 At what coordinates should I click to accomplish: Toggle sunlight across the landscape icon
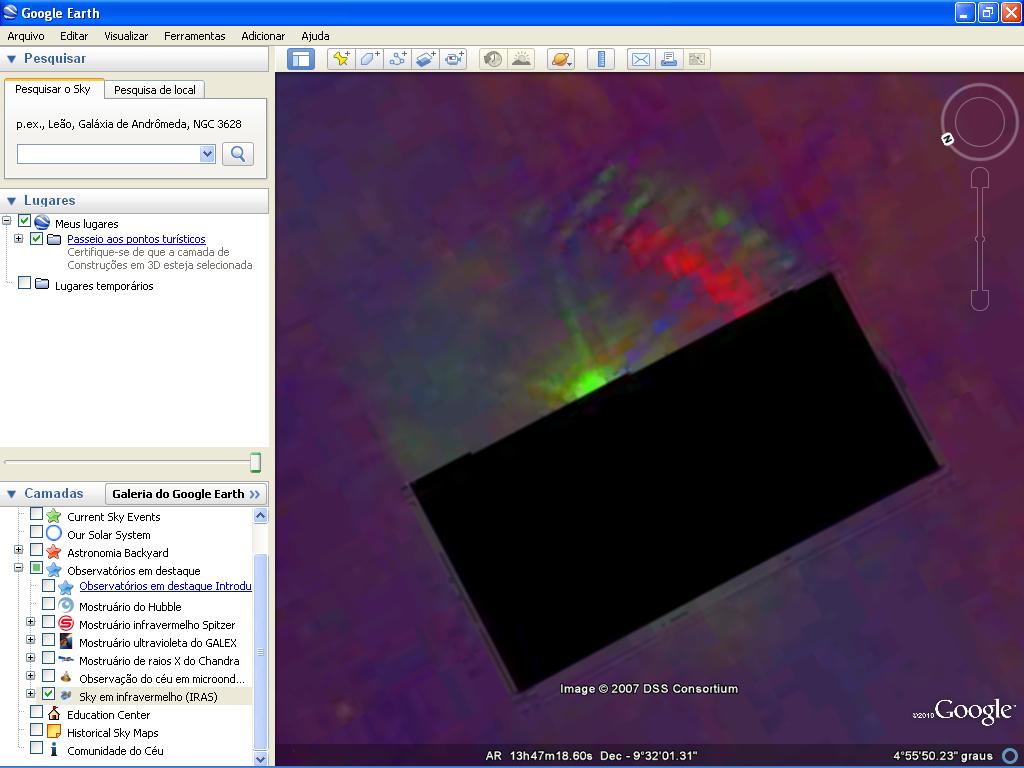click(521, 59)
